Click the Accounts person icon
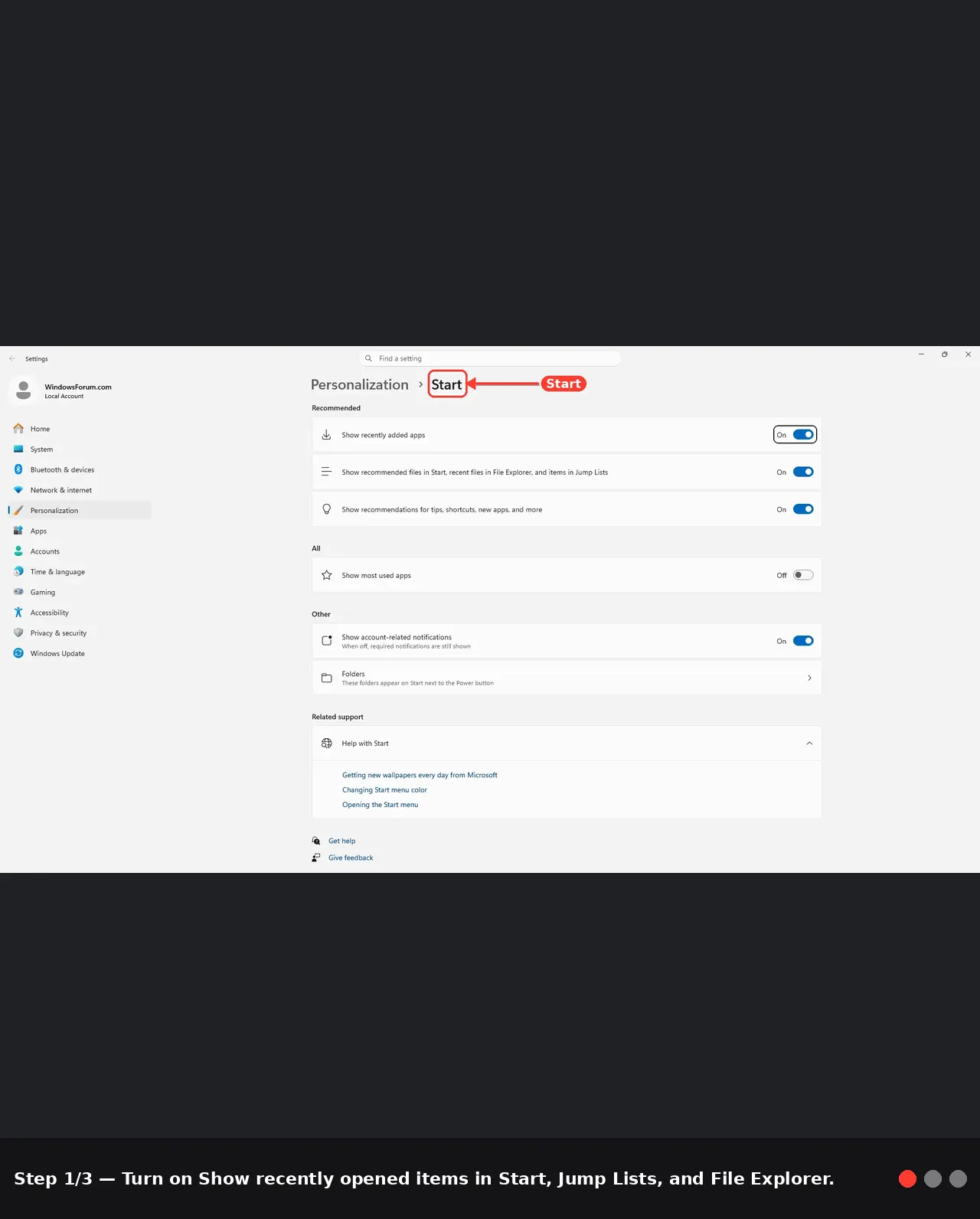The width and height of the screenshot is (980, 1219). (18, 551)
